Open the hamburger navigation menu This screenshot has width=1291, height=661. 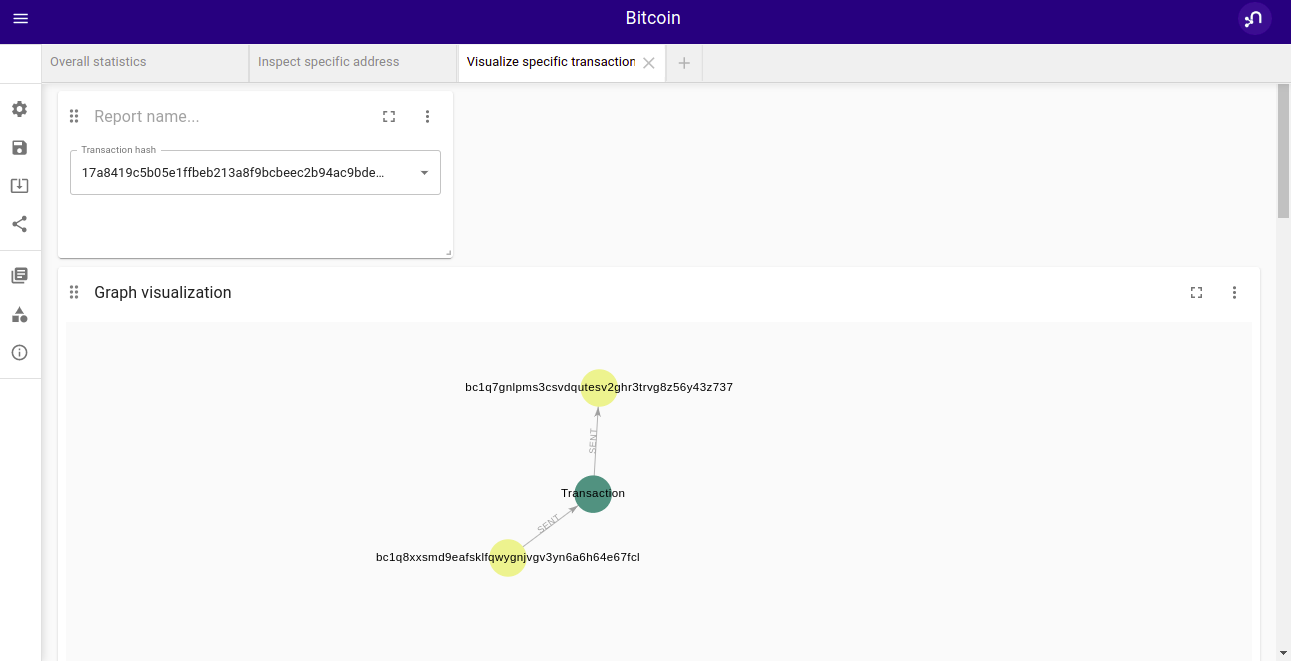pyautogui.click(x=20, y=18)
